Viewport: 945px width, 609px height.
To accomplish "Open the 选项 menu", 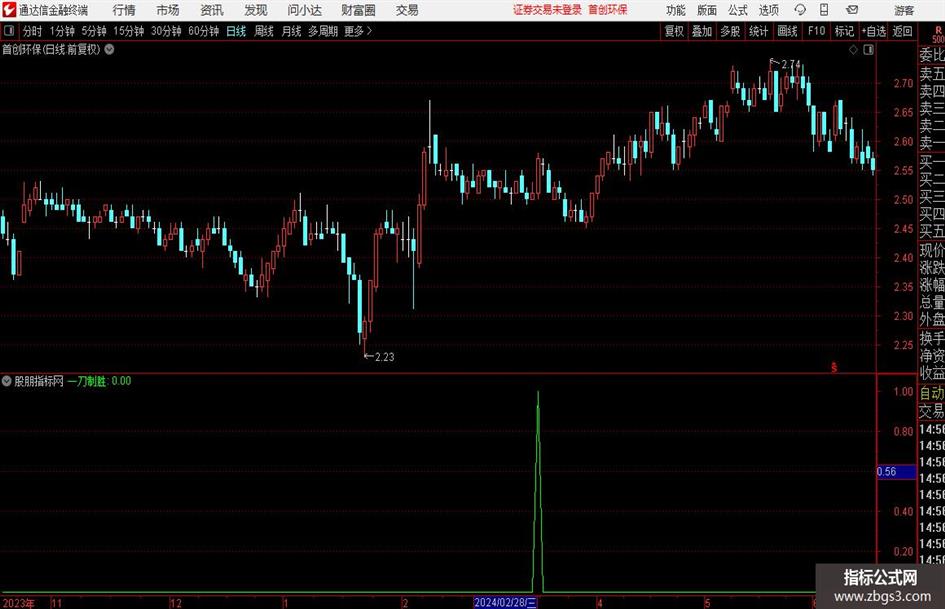I will click(768, 10).
